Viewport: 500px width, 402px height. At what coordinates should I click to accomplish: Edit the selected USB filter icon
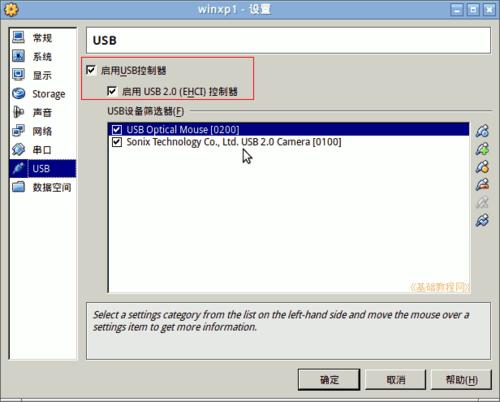[x=482, y=166]
